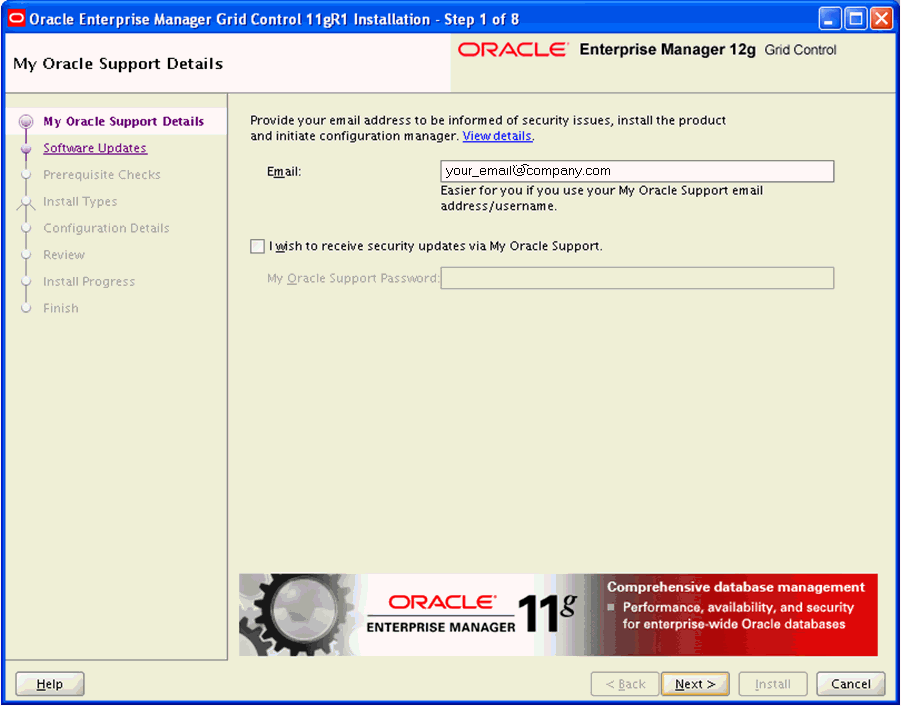This screenshot has width=901, height=706.
Task: Click the Oracle Enterprise Manager 11g banner
Action: [558, 615]
